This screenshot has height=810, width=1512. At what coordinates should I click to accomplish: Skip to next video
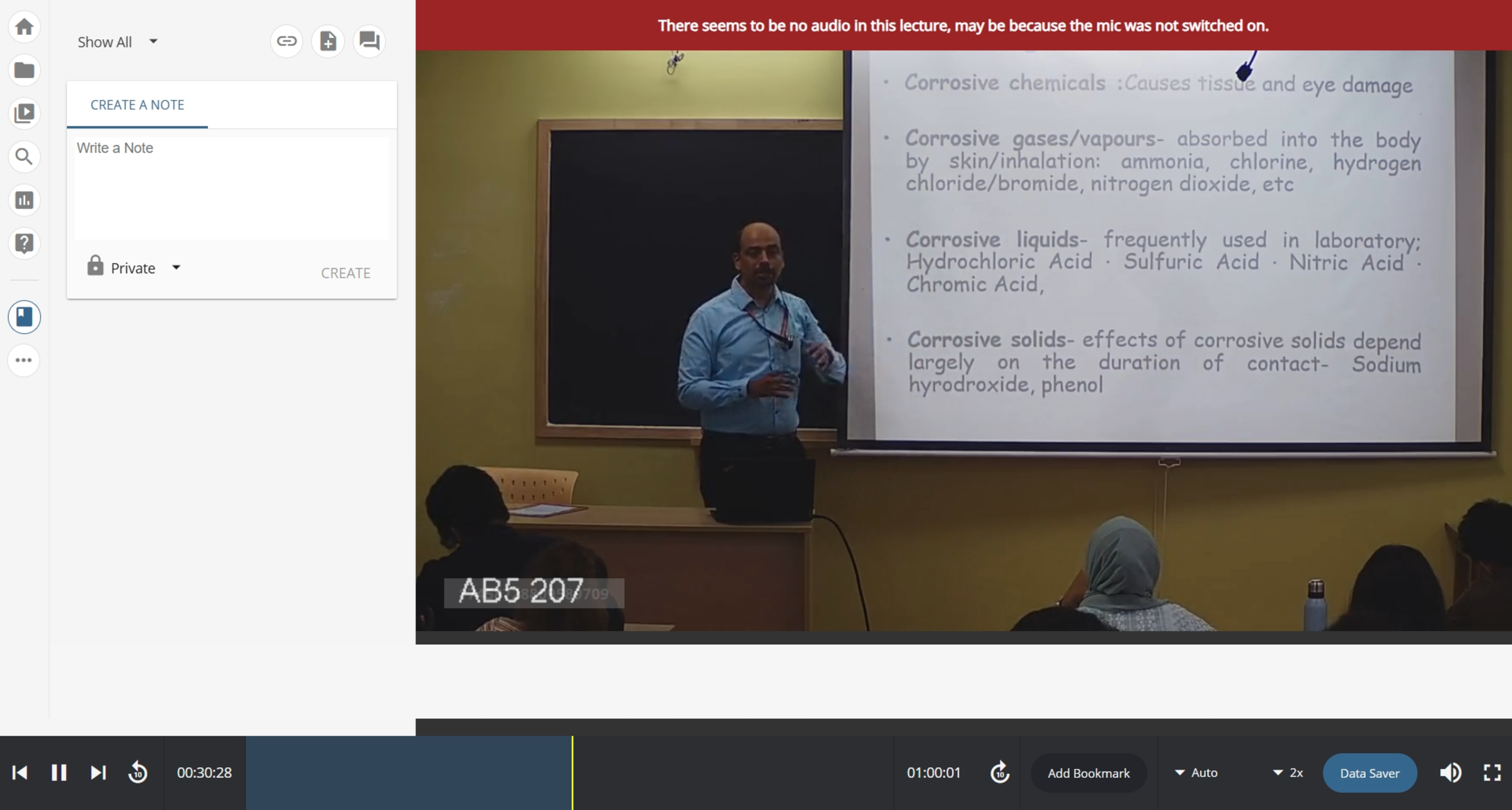point(98,773)
